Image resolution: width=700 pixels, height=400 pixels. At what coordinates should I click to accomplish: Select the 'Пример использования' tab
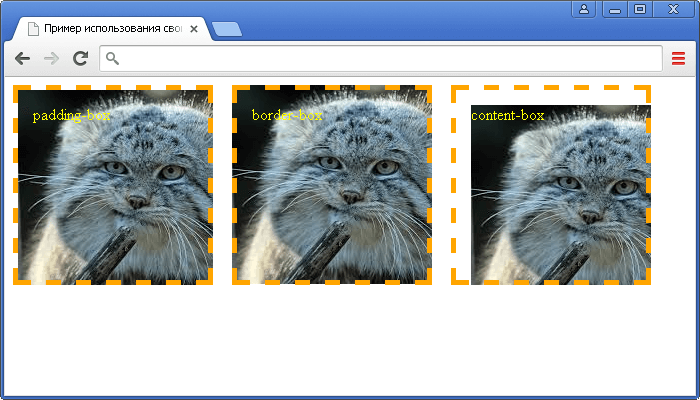click(112, 29)
